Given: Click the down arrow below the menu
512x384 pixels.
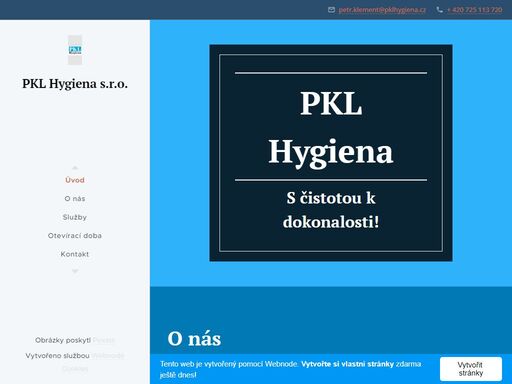Looking at the screenshot, I should [x=75, y=271].
